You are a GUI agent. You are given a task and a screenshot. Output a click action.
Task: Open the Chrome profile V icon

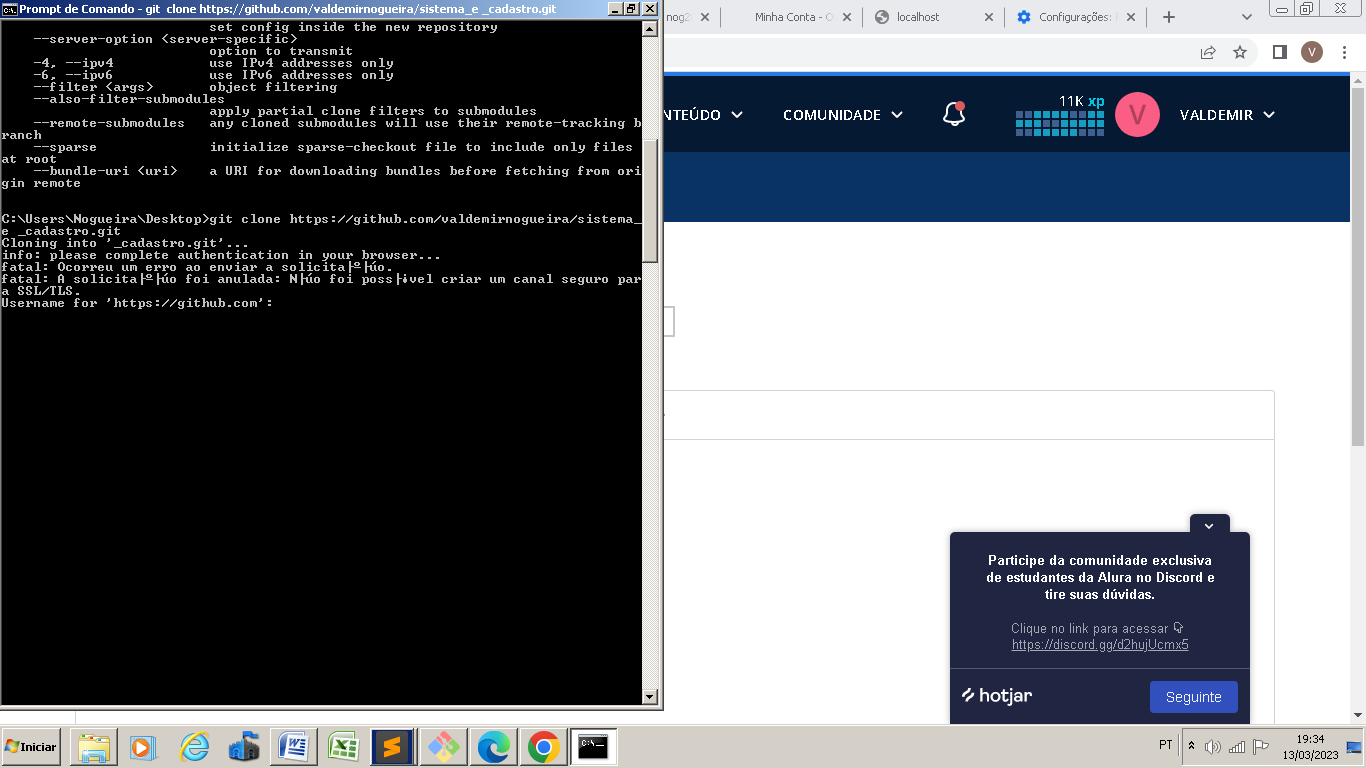[1312, 52]
